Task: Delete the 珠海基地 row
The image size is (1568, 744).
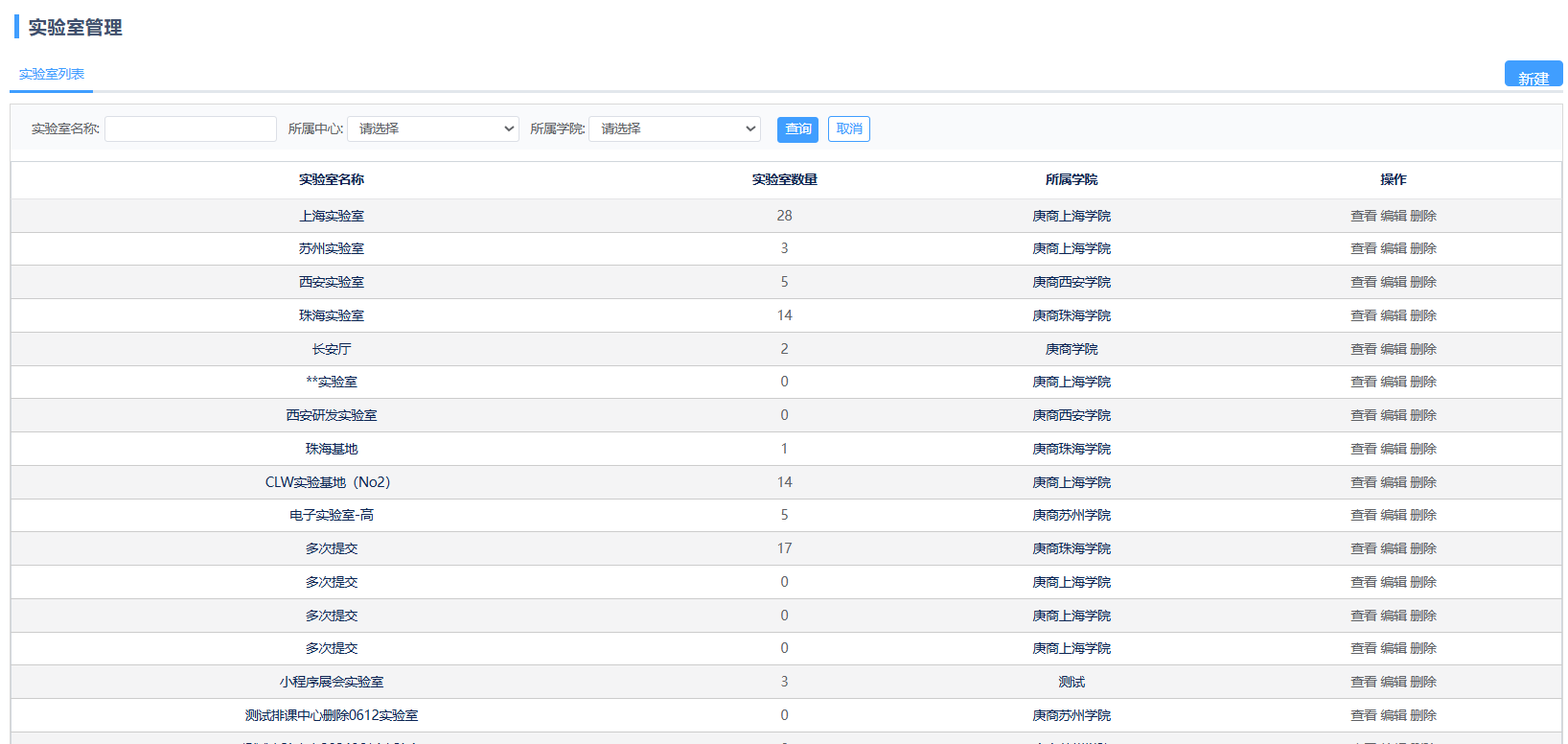Action: pyautogui.click(x=1423, y=449)
